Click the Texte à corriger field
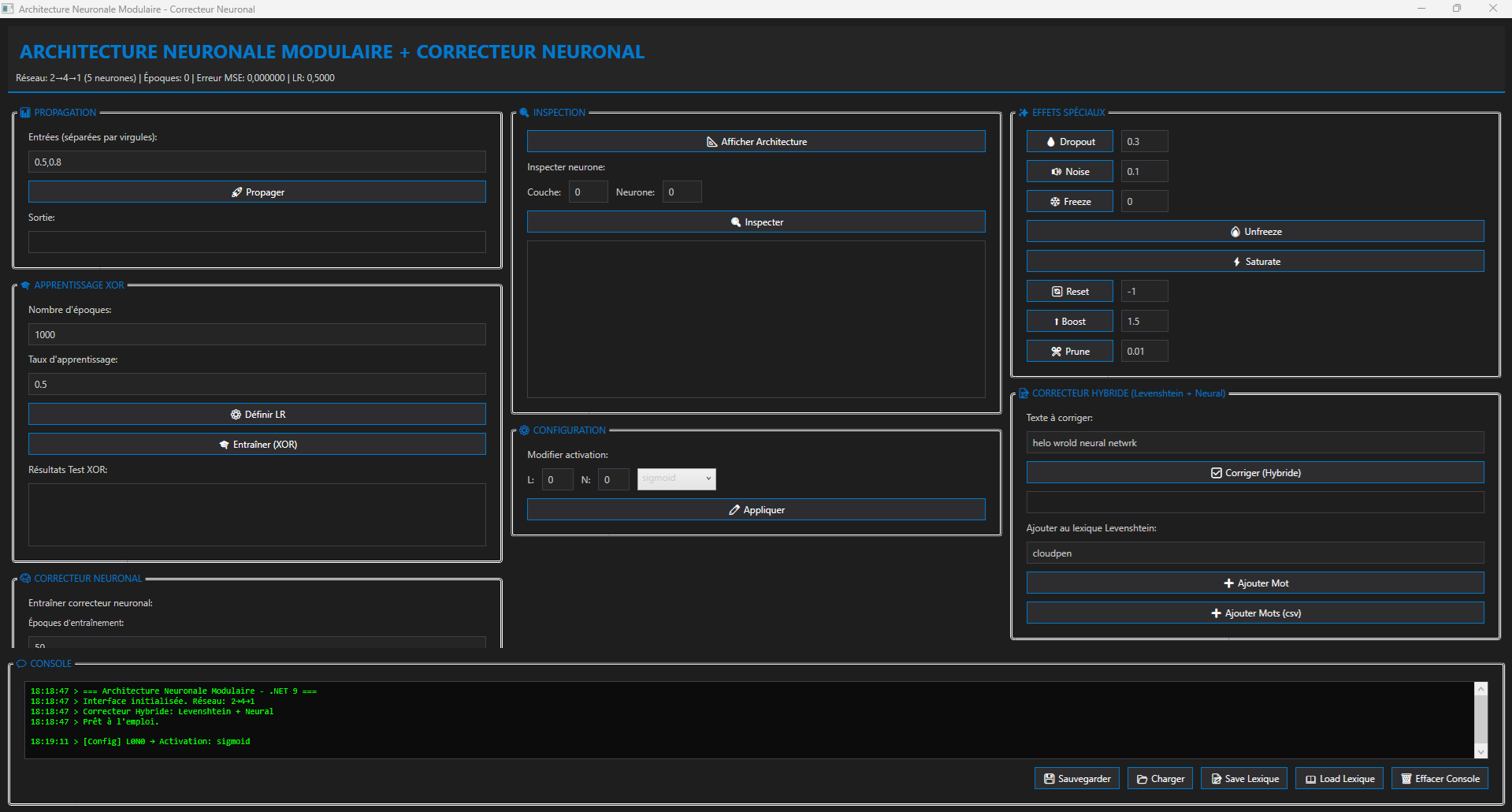This screenshot has height=812, width=1512. pyautogui.click(x=1254, y=443)
